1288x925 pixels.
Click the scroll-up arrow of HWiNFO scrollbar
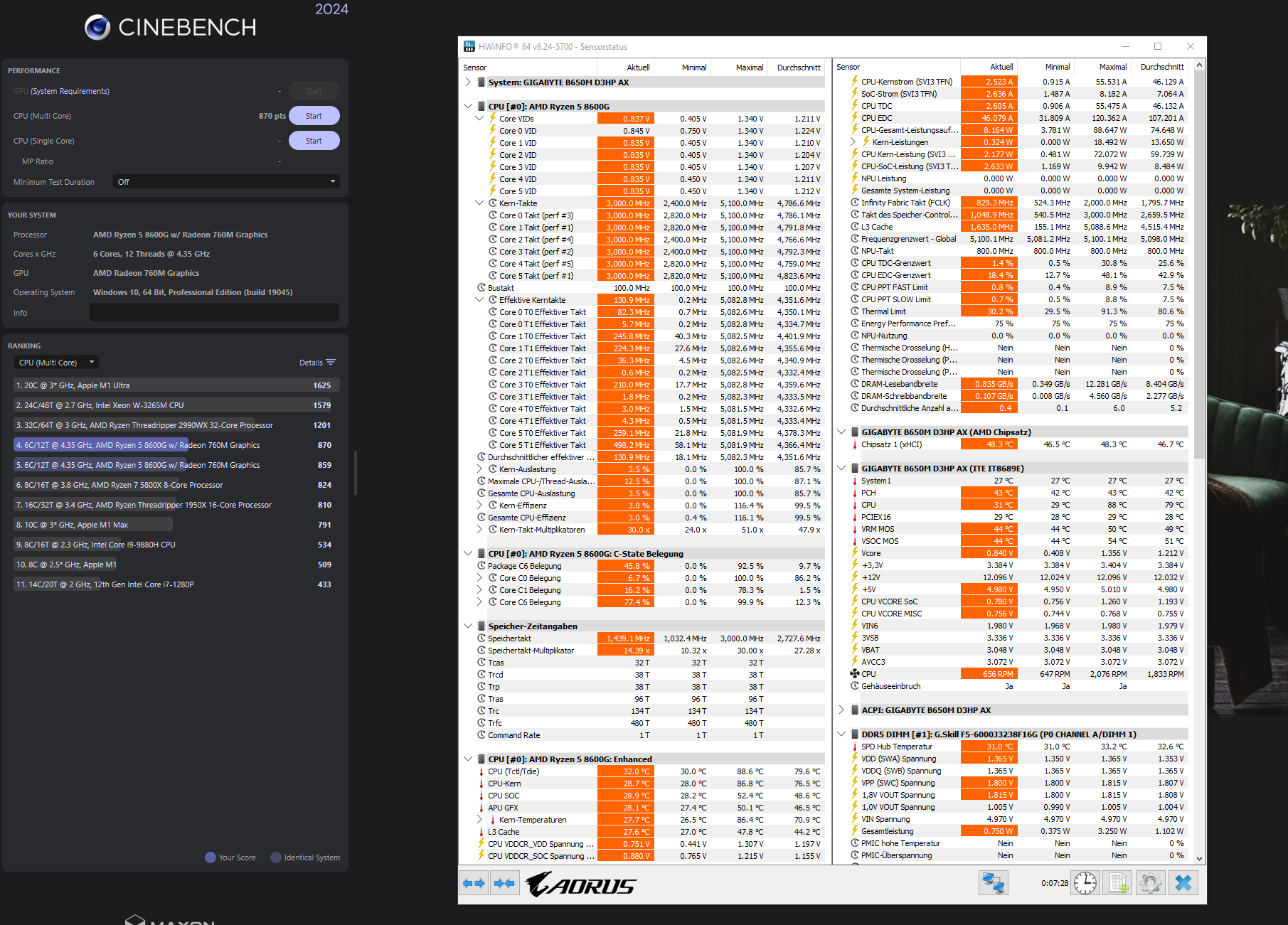tap(1199, 65)
